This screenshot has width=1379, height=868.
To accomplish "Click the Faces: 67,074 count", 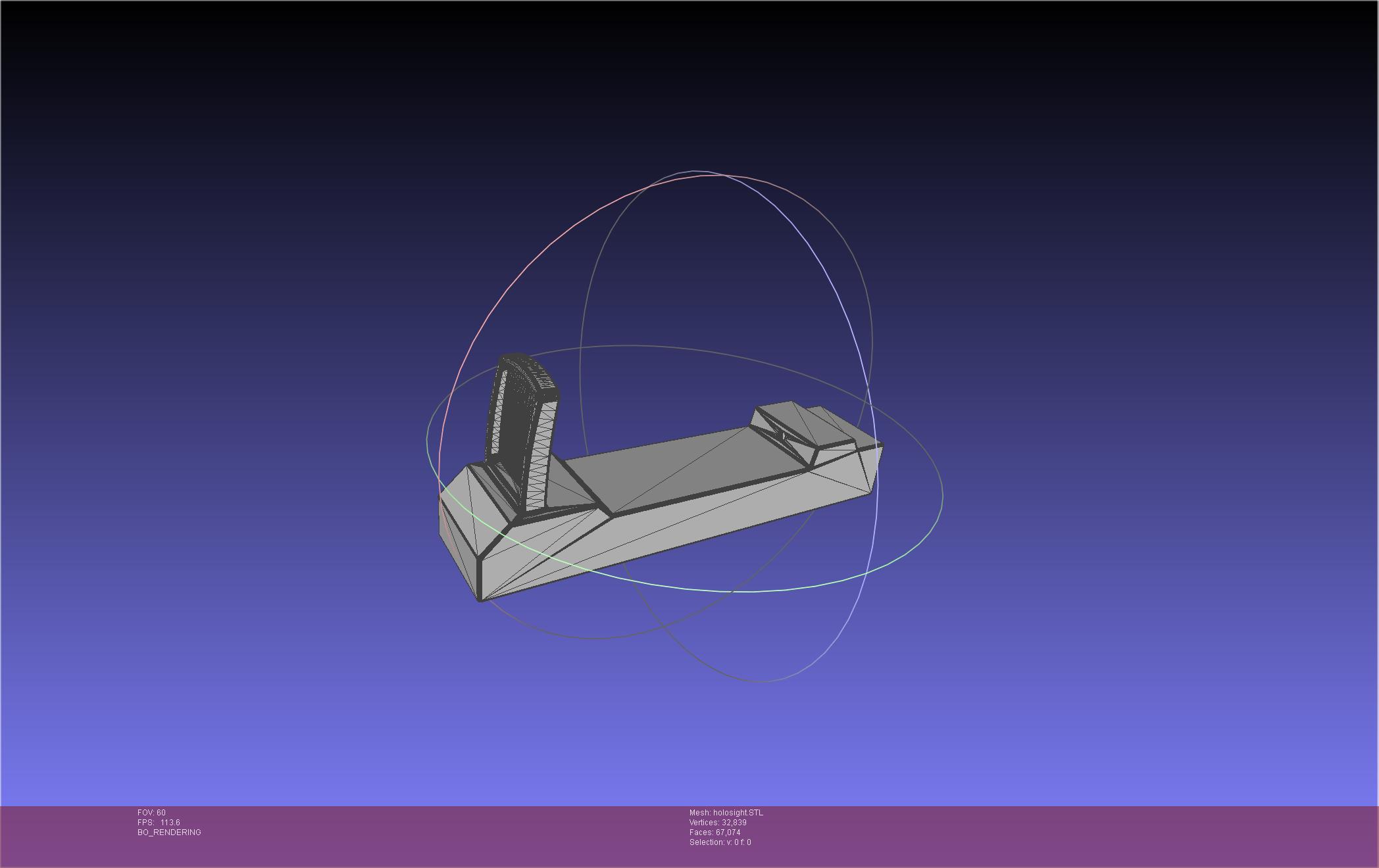I will [715, 832].
